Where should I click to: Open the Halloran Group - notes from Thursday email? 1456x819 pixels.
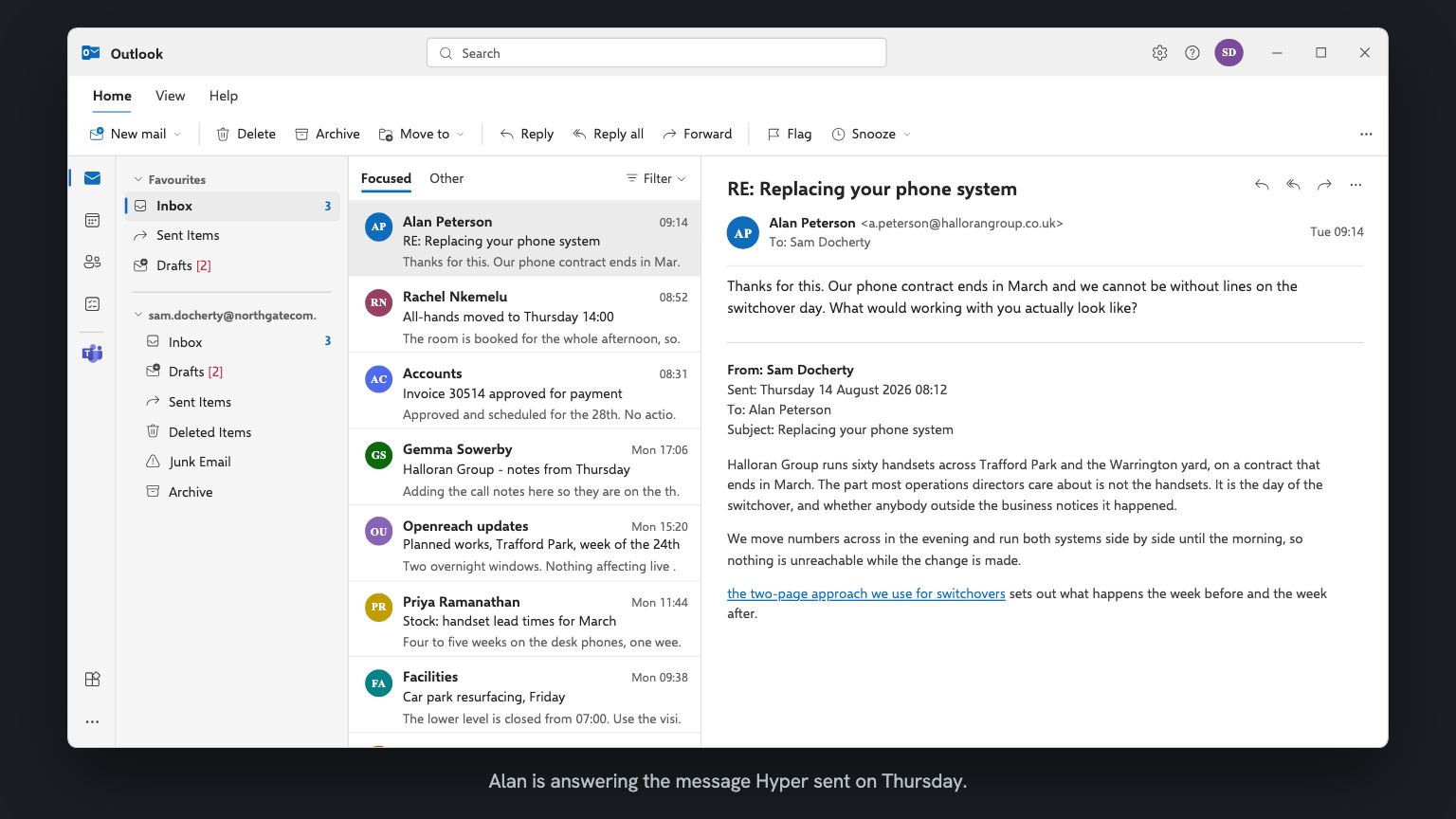(524, 467)
